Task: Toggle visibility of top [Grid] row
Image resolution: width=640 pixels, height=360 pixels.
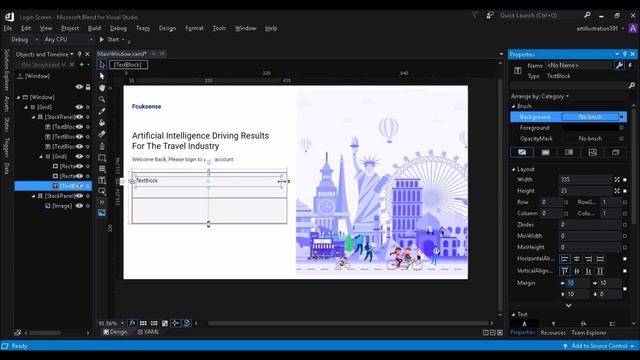Action: pos(79,107)
